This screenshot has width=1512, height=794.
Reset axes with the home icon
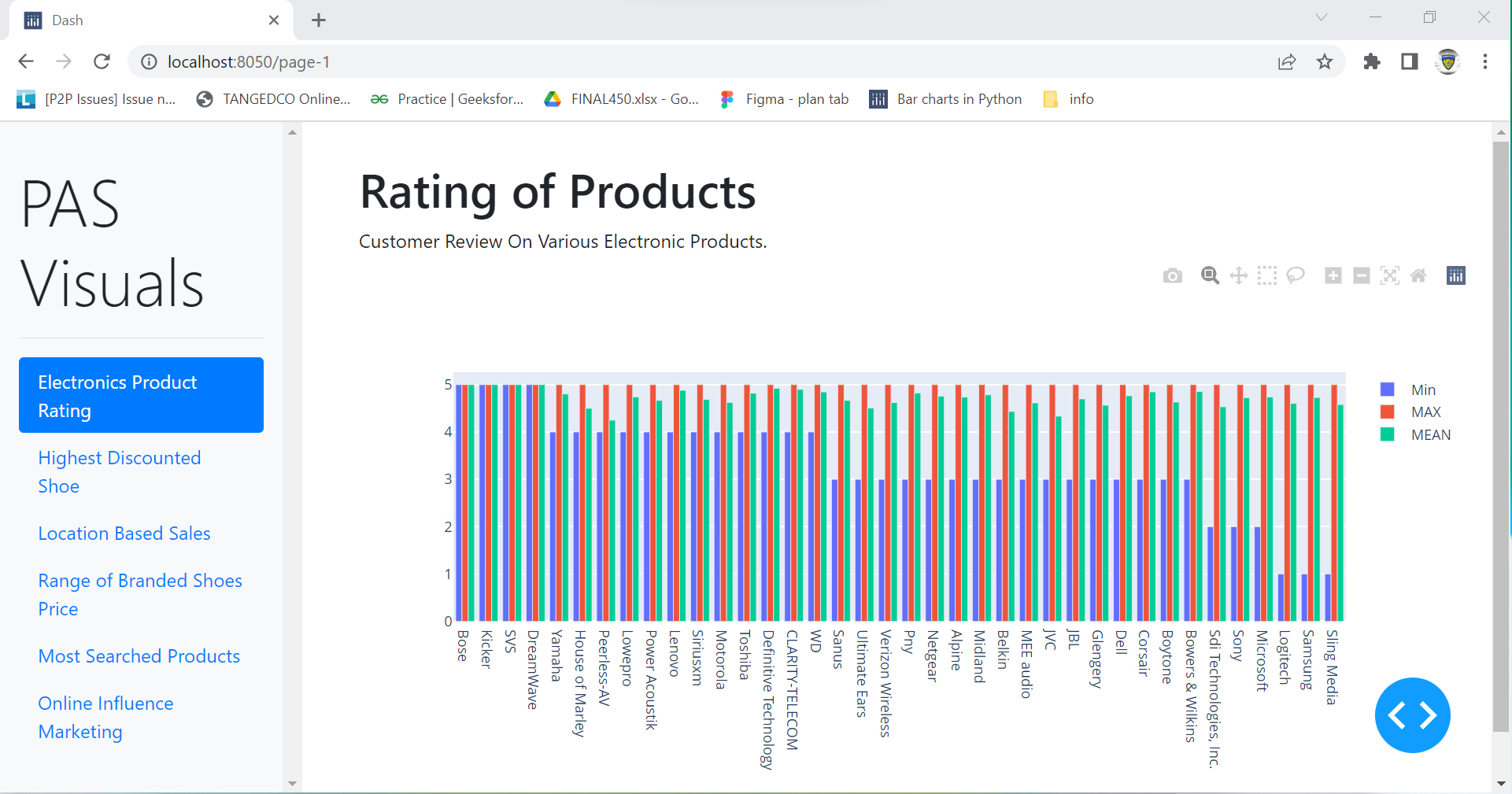click(1418, 275)
